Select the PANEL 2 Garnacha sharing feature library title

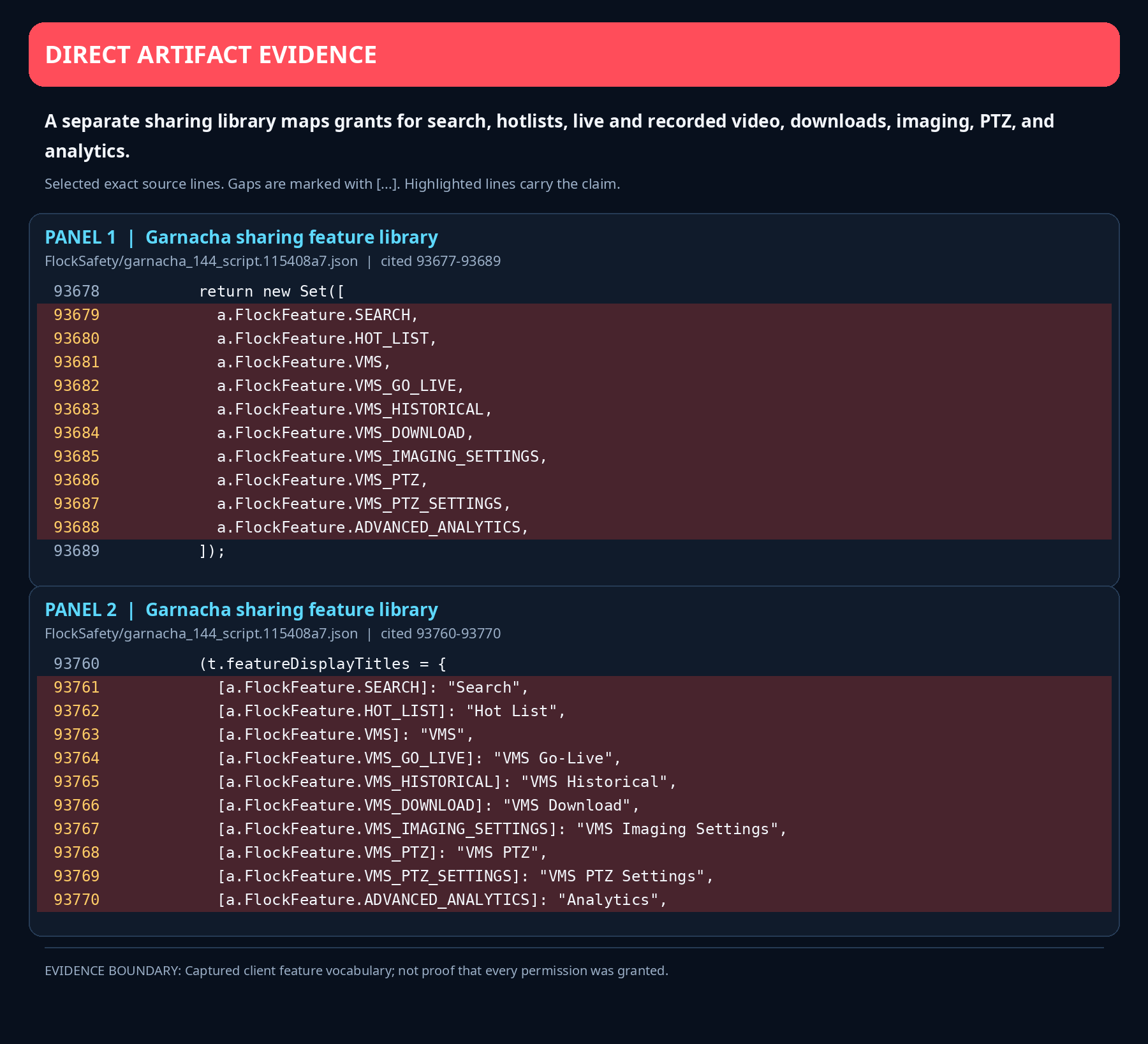click(241, 610)
